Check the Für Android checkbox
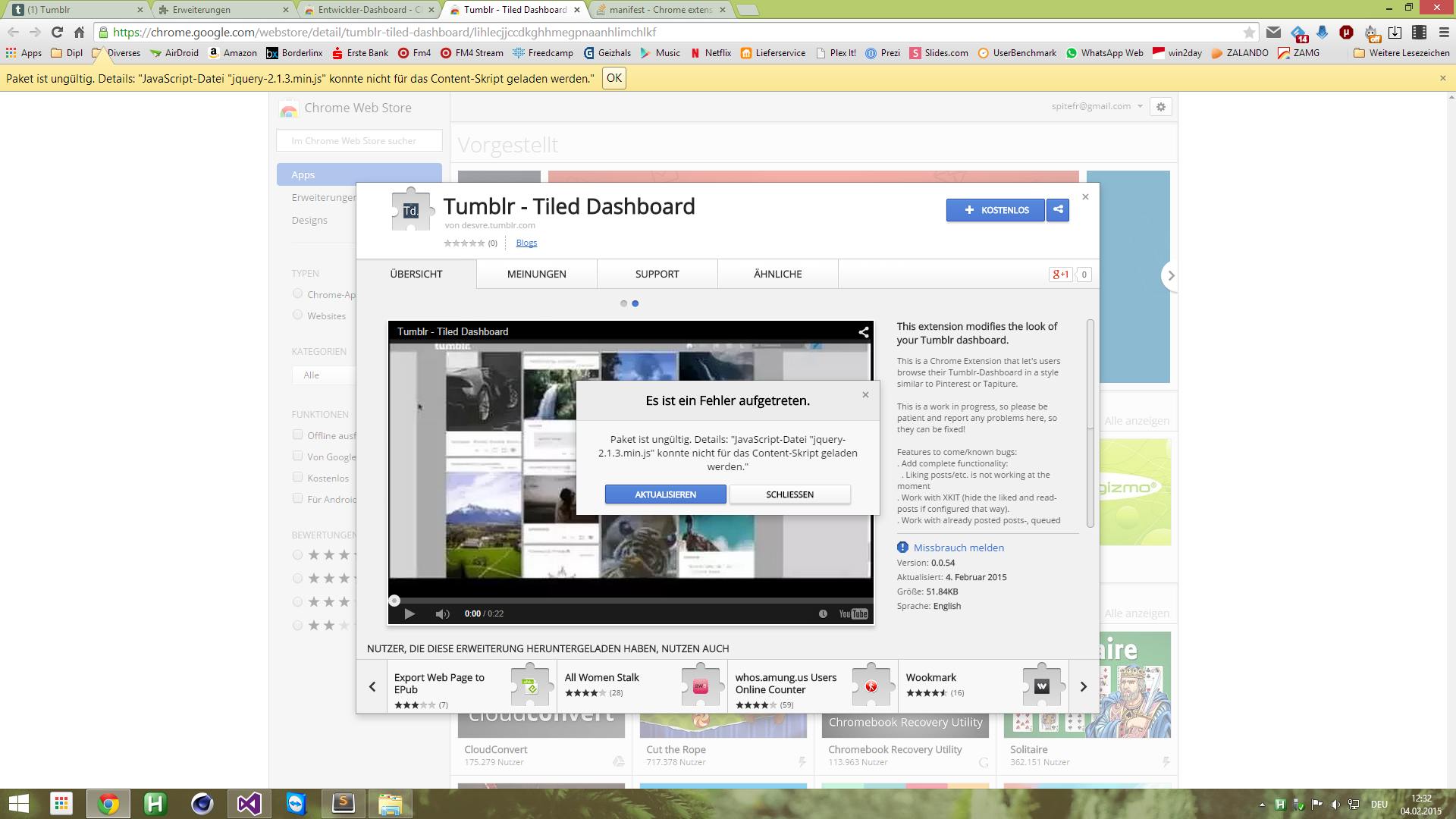 coord(297,498)
